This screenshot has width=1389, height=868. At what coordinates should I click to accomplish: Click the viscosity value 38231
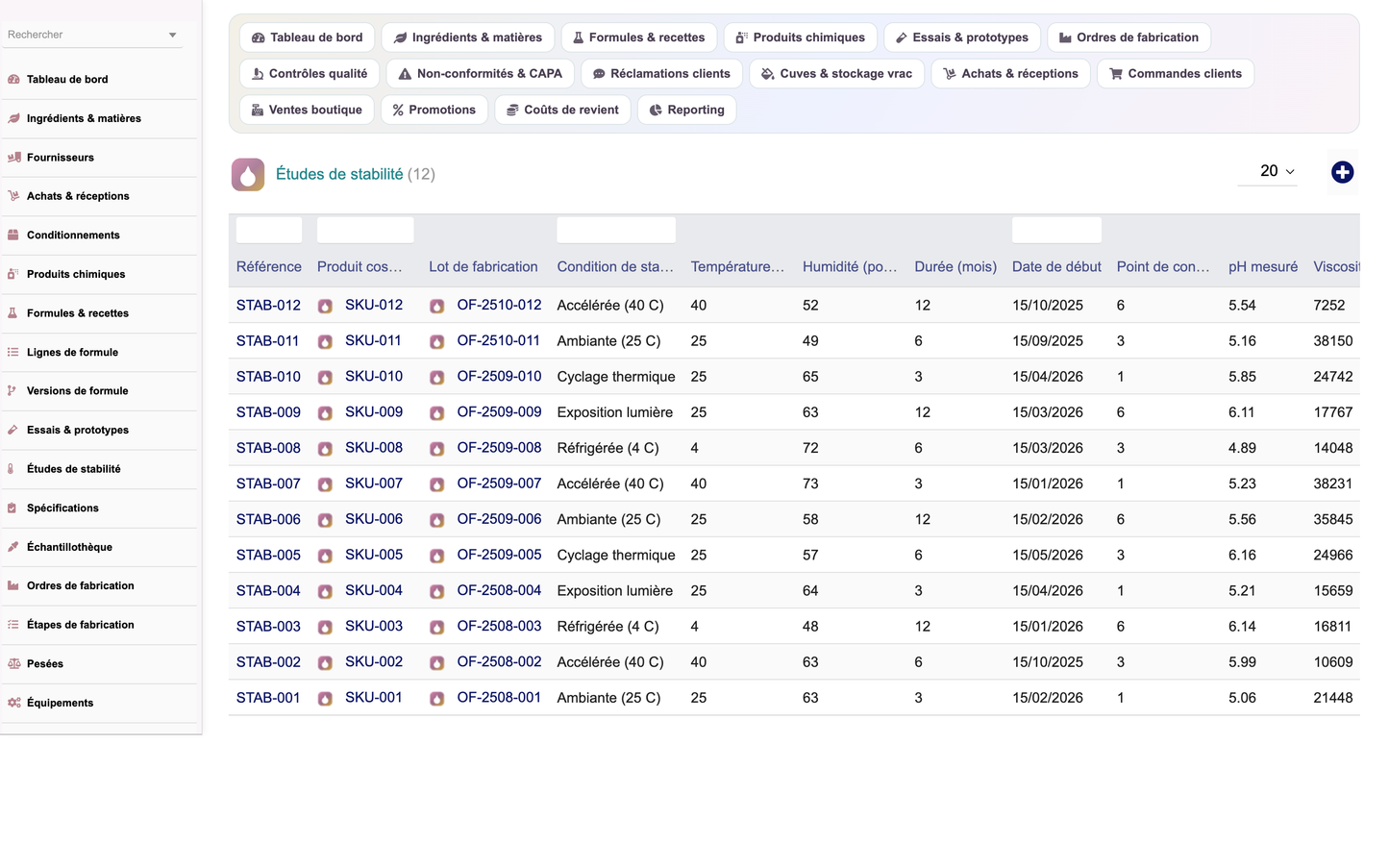tap(1333, 484)
